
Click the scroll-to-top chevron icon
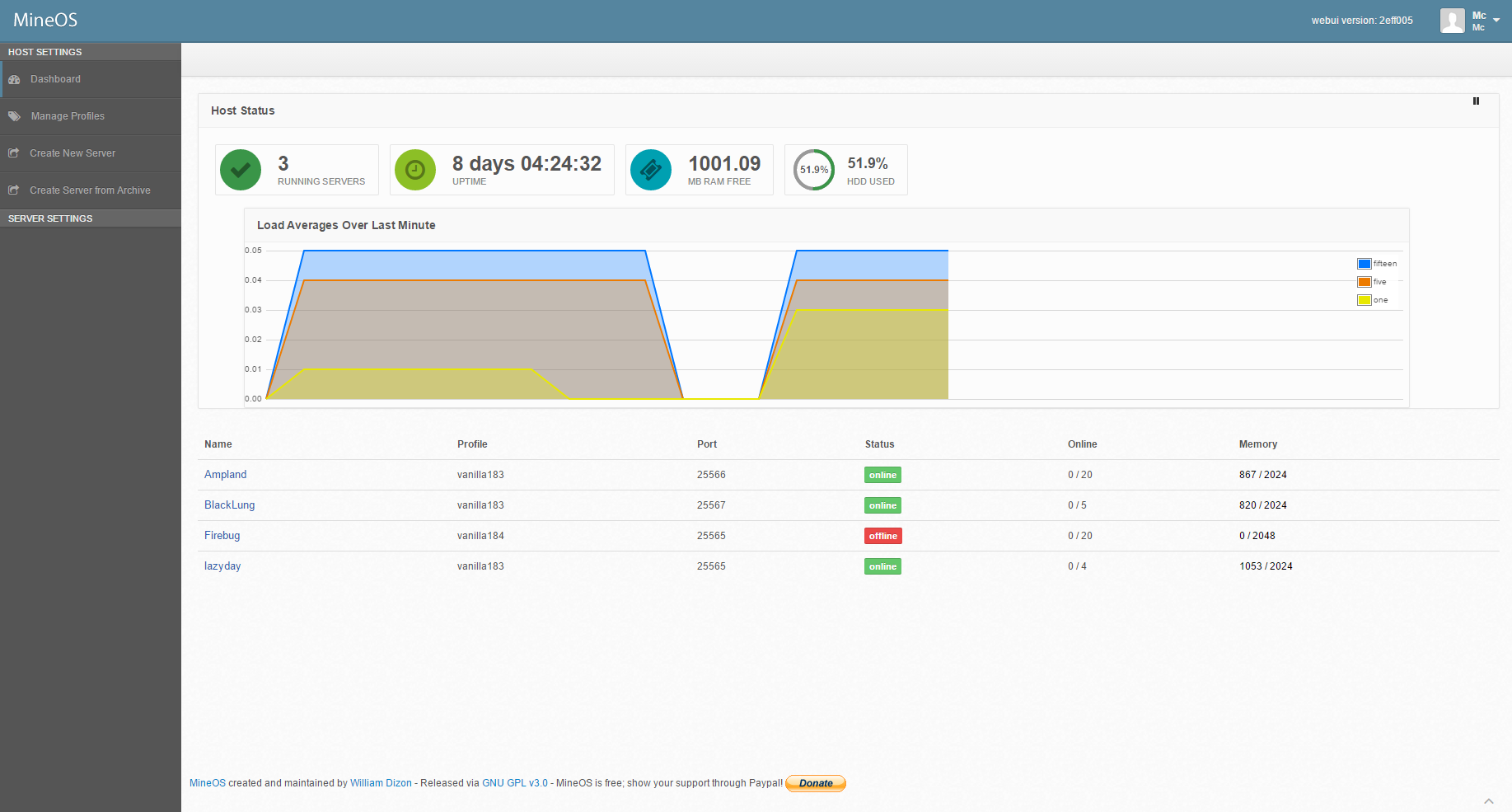1489,800
